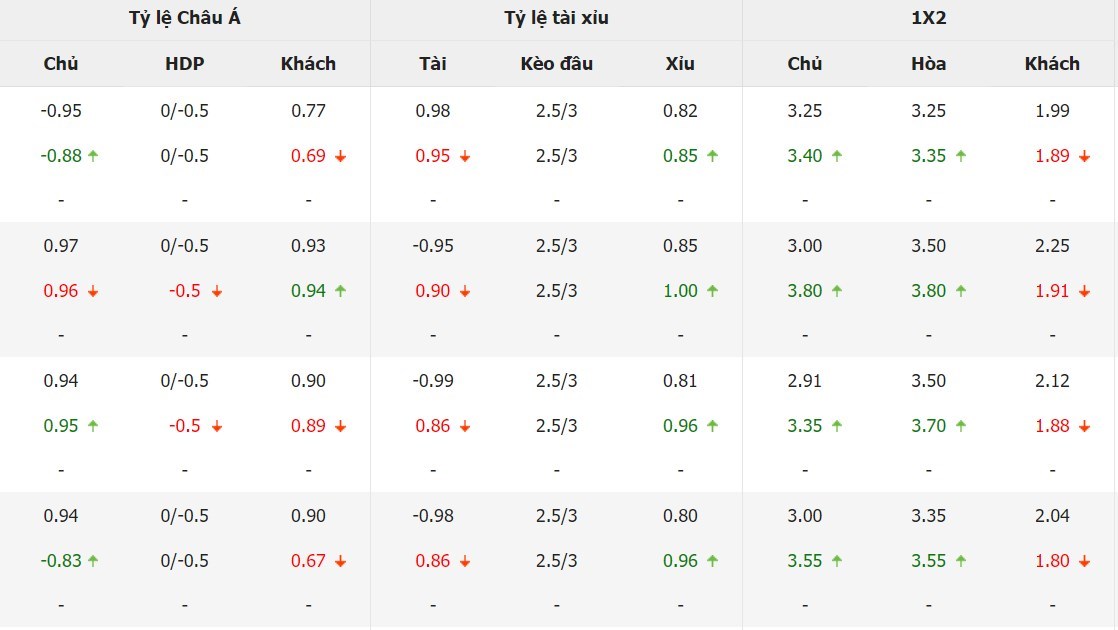The width and height of the screenshot is (1118, 630).
Task: Click green up arrow beside -0.83
Action: (93, 561)
